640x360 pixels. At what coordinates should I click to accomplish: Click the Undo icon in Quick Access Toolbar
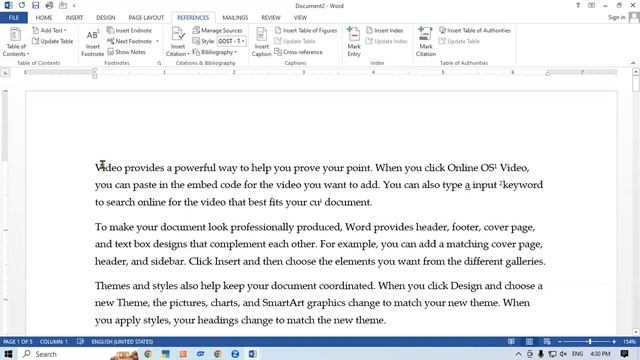[22, 6]
